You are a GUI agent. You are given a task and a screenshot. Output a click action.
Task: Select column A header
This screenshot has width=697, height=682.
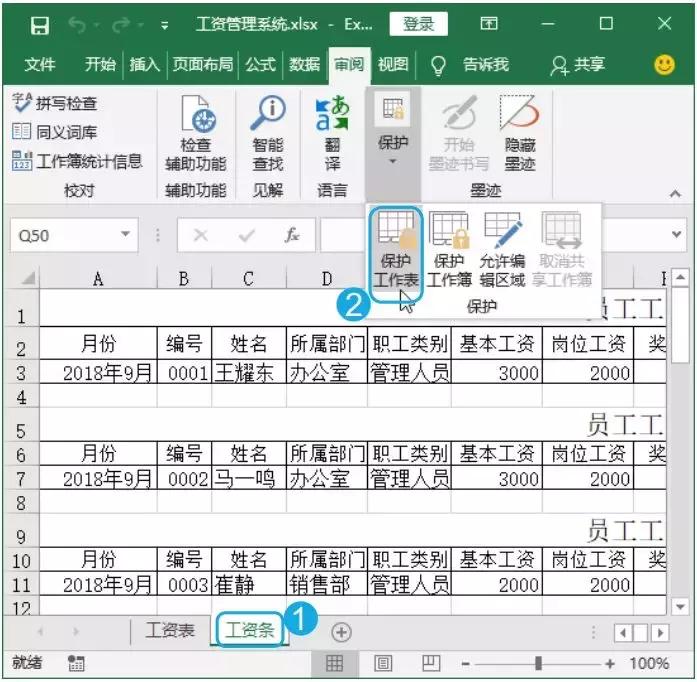point(98,279)
